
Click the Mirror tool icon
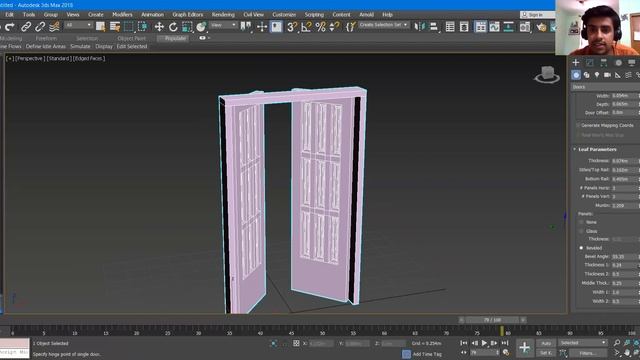click(x=419, y=27)
